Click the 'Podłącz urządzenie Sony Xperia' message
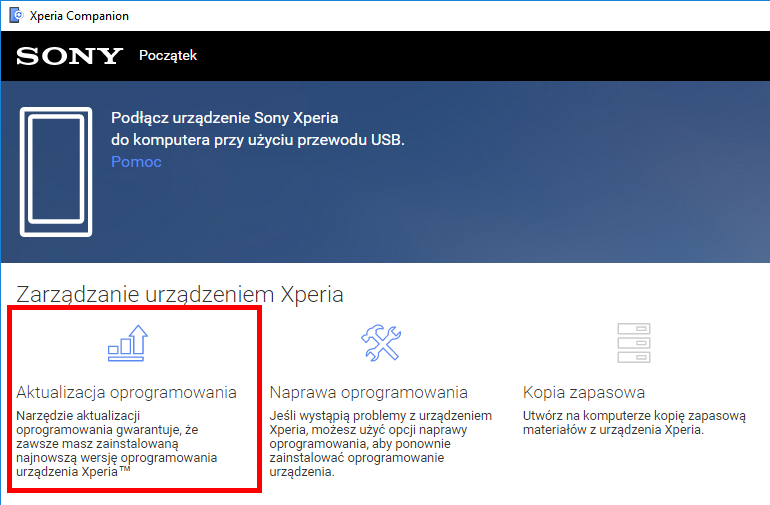 [258, 129]
